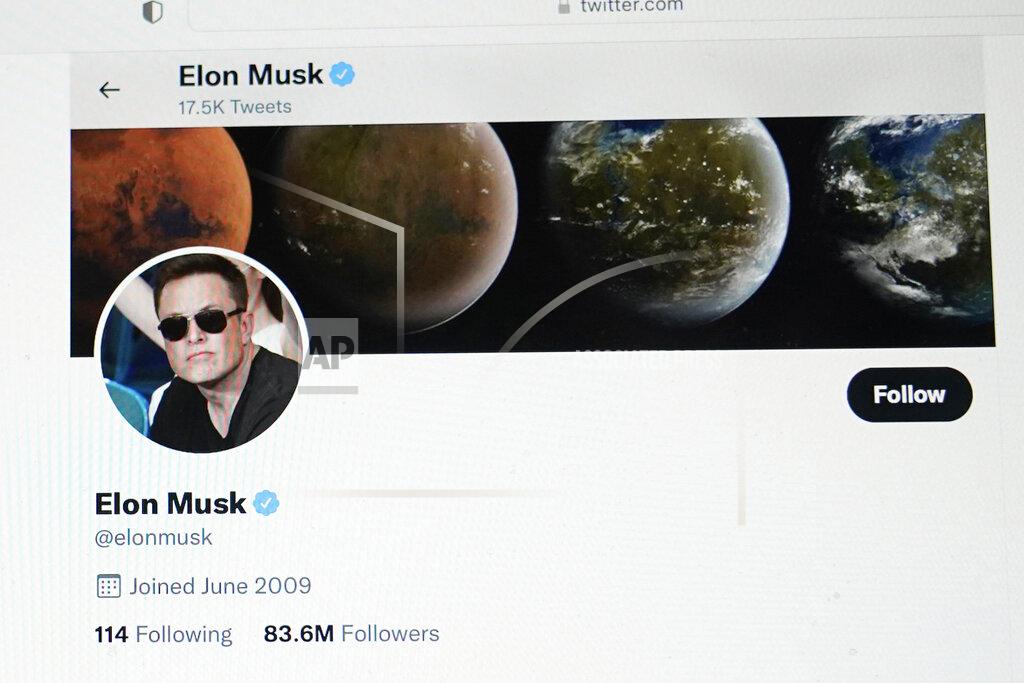1024x683 pixels.
Task: Open the circular profile photo
Action: (x=201, y=350)
